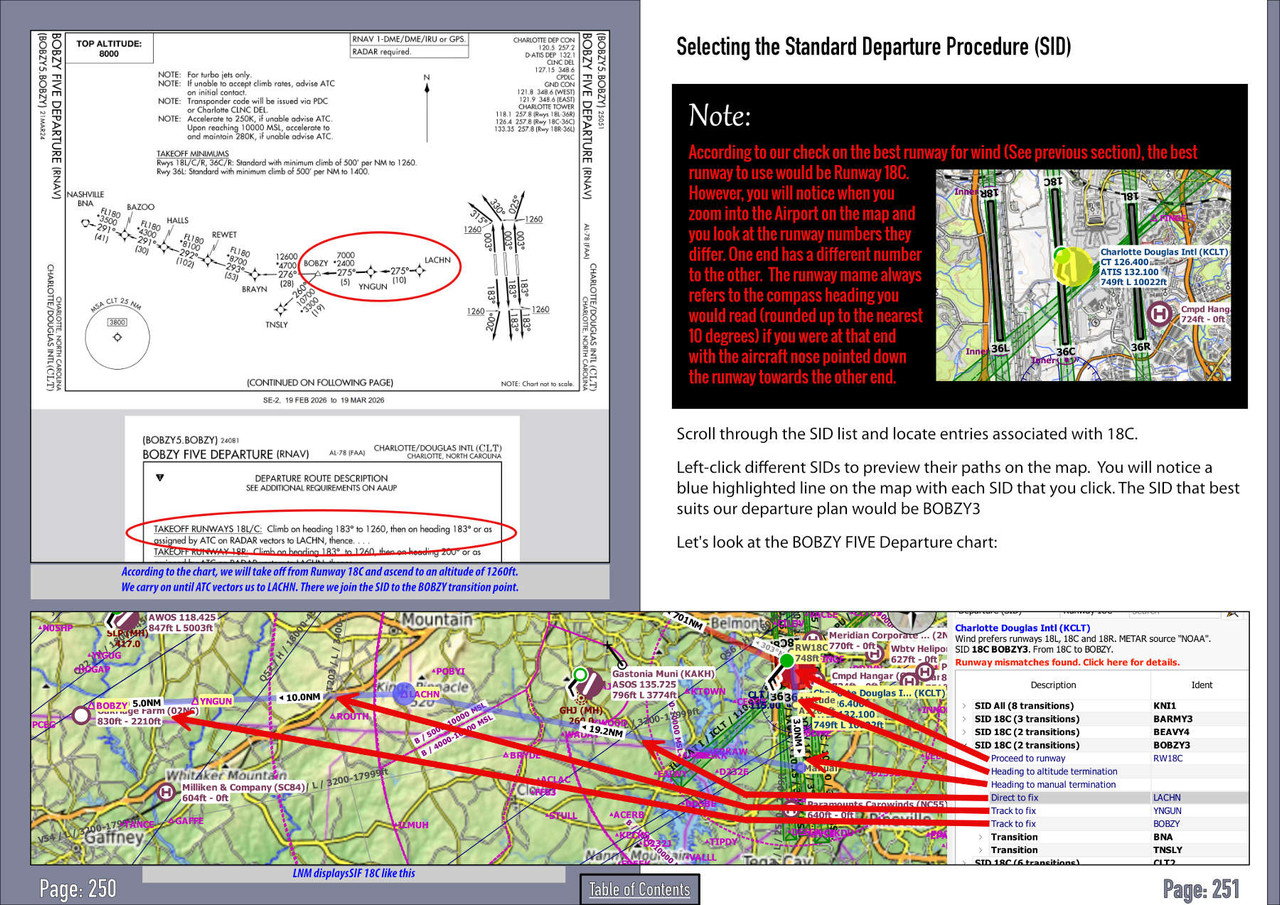Select the Transition row labeled BNA
This screenshot has height=905, width=1280.
coord(1014,837)
